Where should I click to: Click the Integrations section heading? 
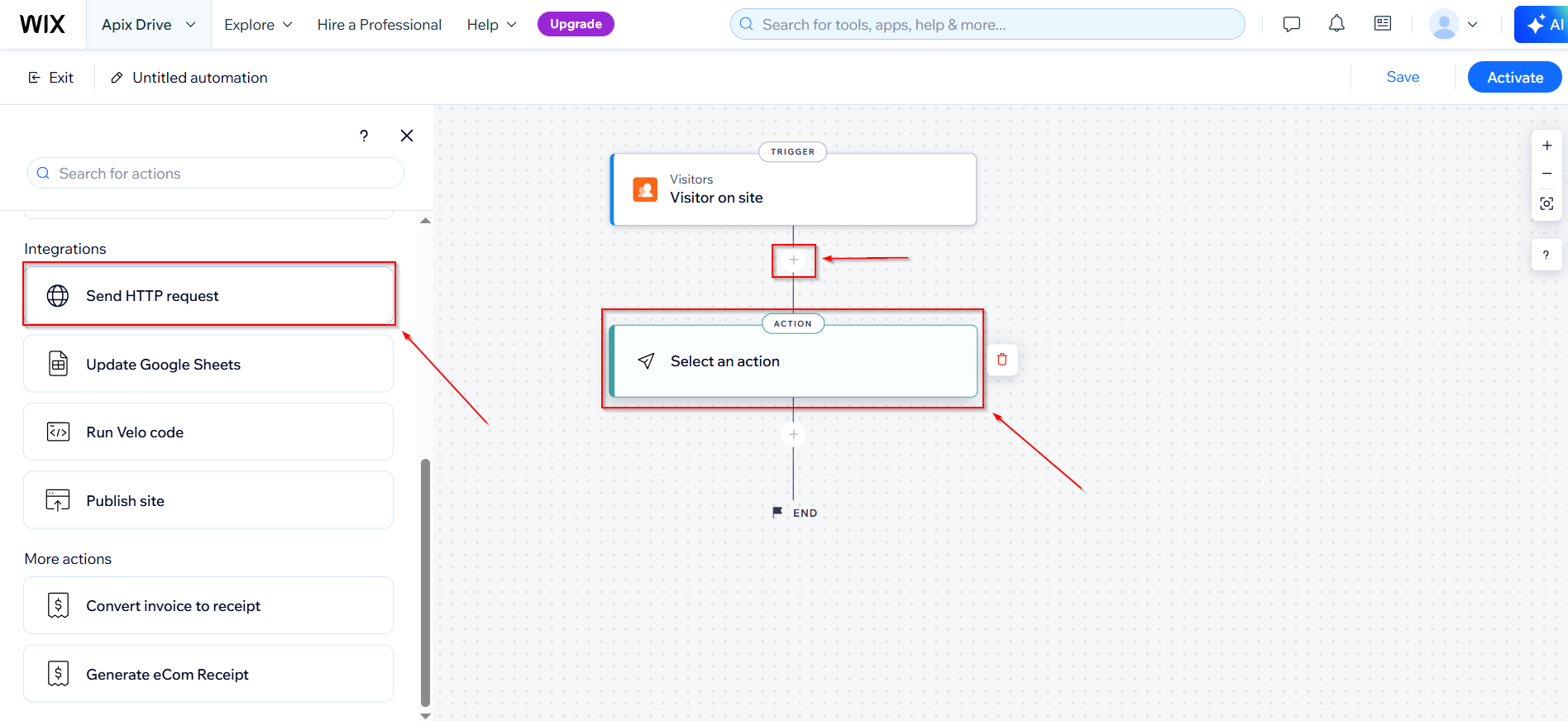[65, 249]
